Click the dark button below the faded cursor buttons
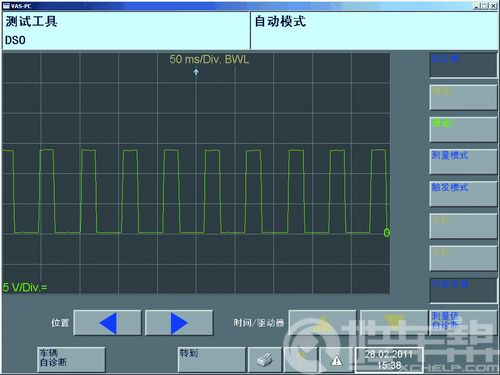 (463, 291)
